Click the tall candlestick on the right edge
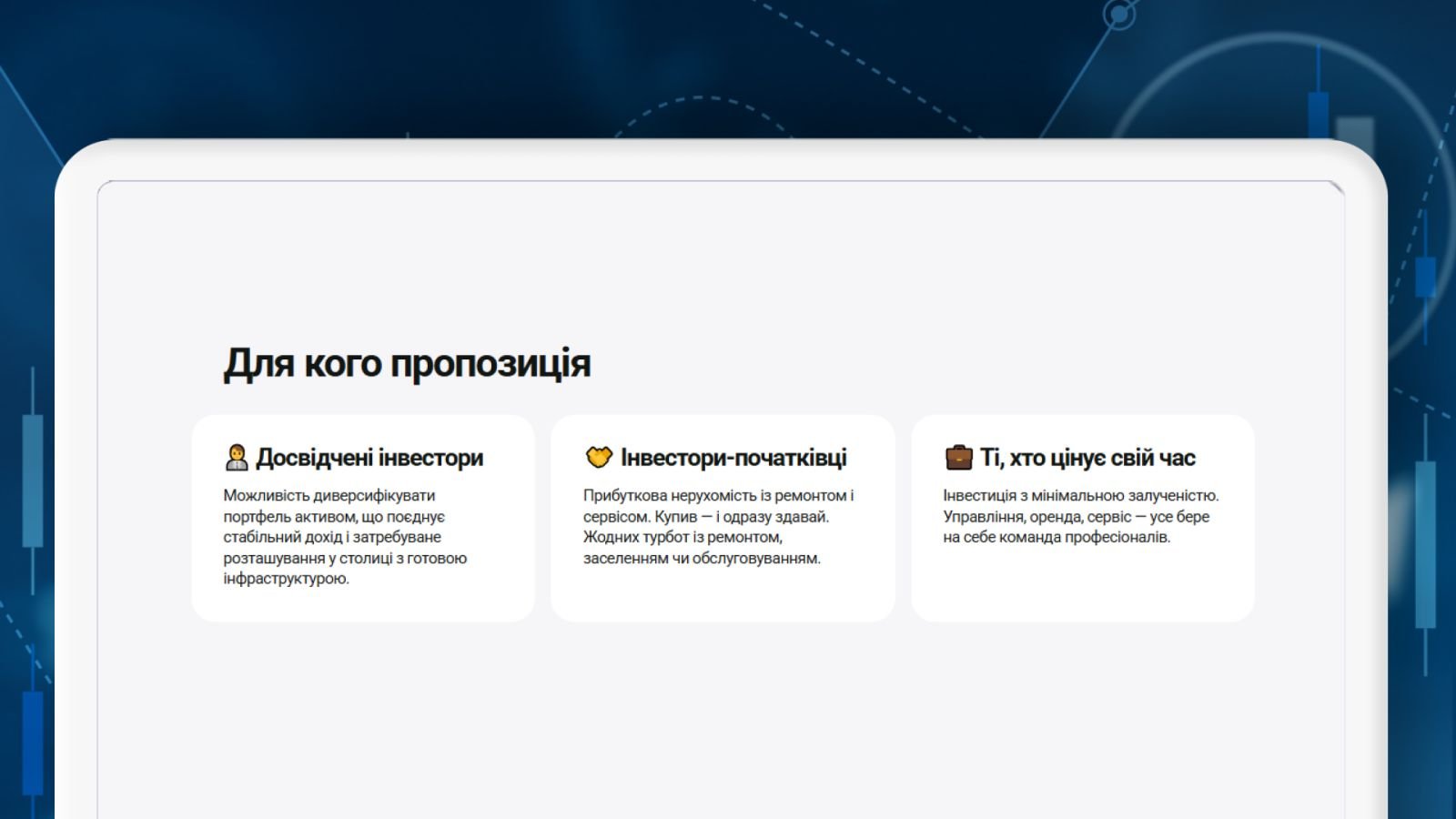The image size is (1456, 819). coord(1425,543)
